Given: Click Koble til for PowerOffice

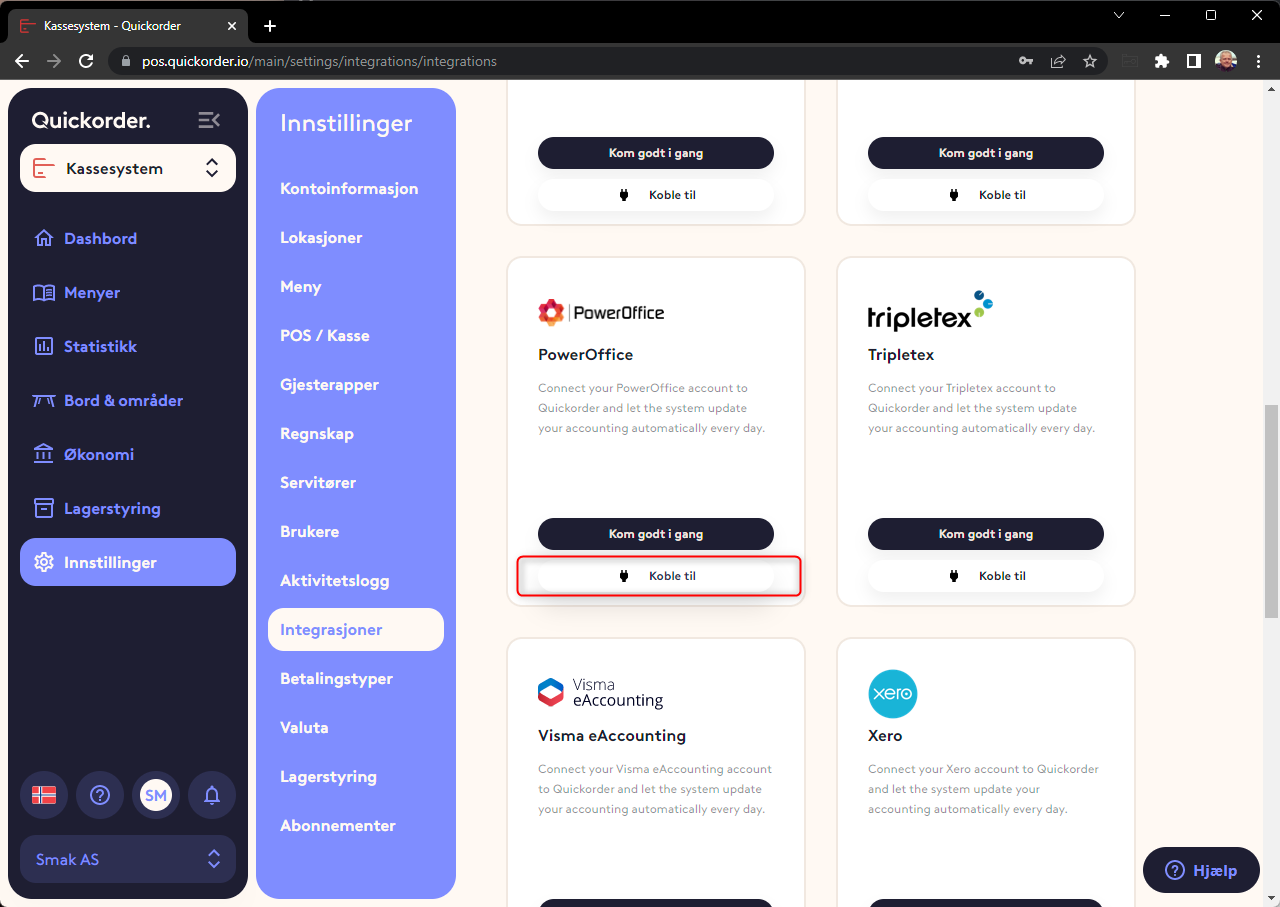Looking at the screenshot, I should 656,576.
